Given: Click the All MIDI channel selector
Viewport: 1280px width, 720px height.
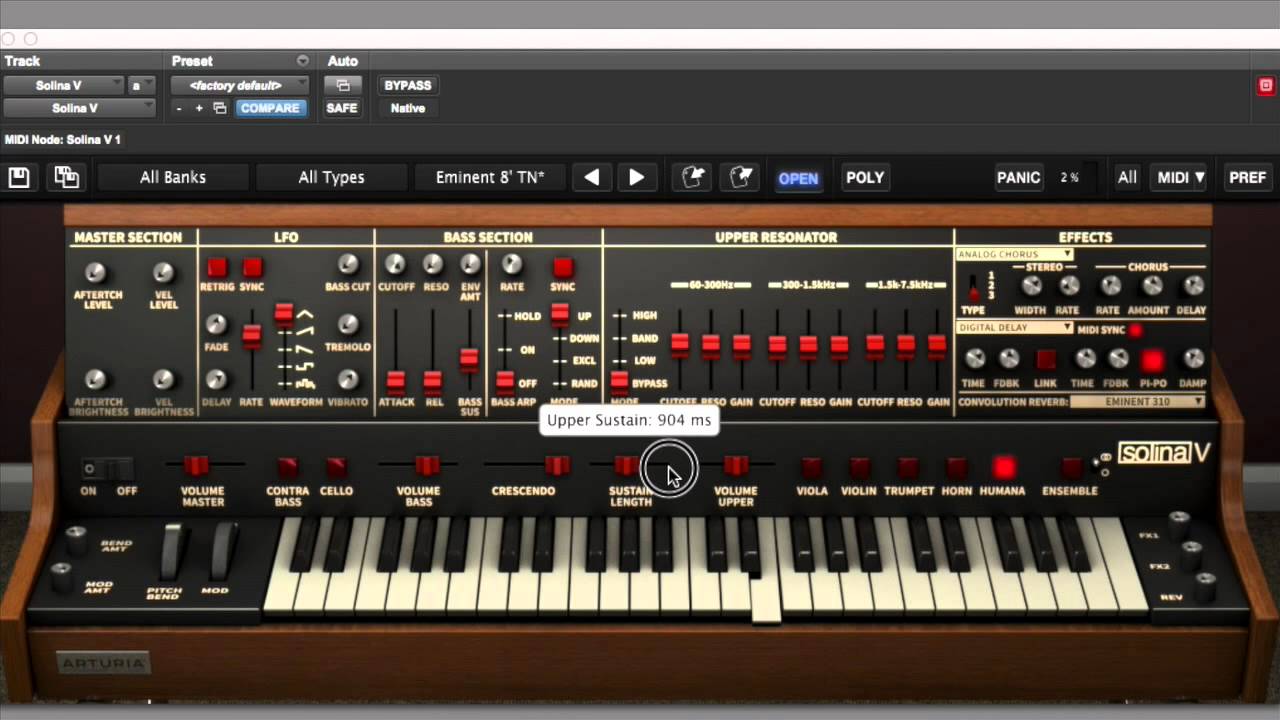Looking at the screenshot, I should click(1127, 177).
